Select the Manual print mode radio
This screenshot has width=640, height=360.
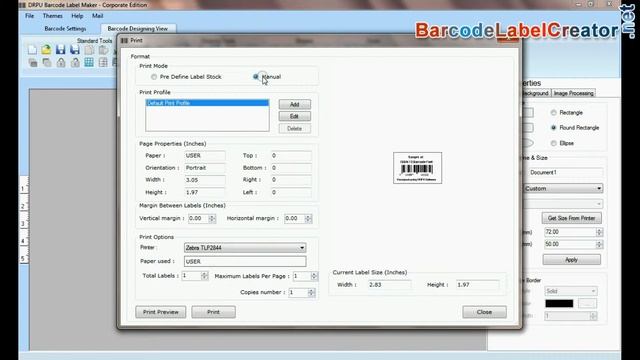256,76
